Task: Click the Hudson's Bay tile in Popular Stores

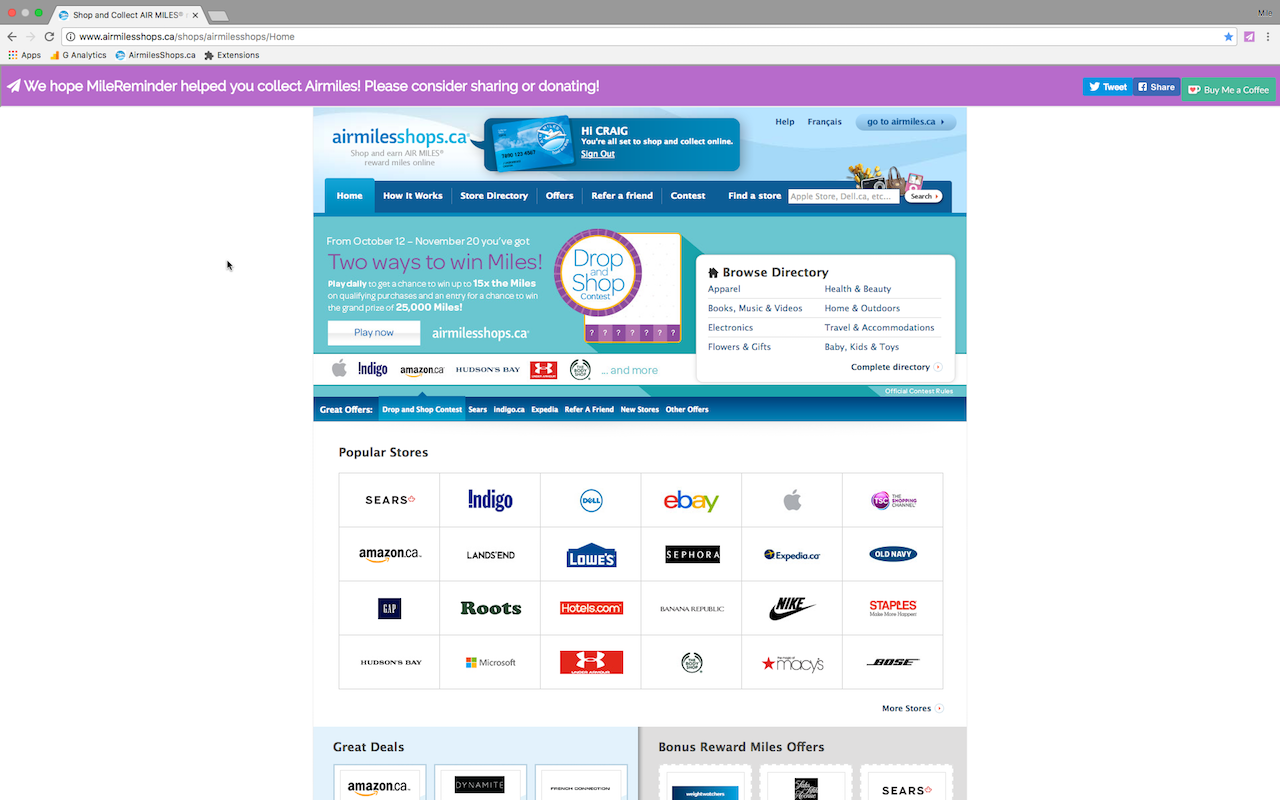Action: [389, 662]
